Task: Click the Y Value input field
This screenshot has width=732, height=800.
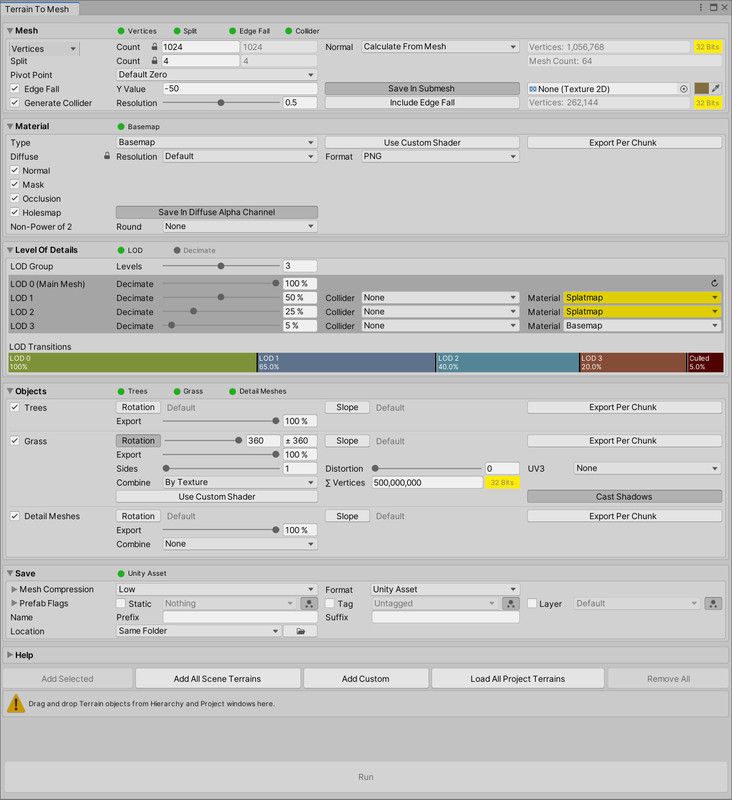Action: click(x=238, y=89)
